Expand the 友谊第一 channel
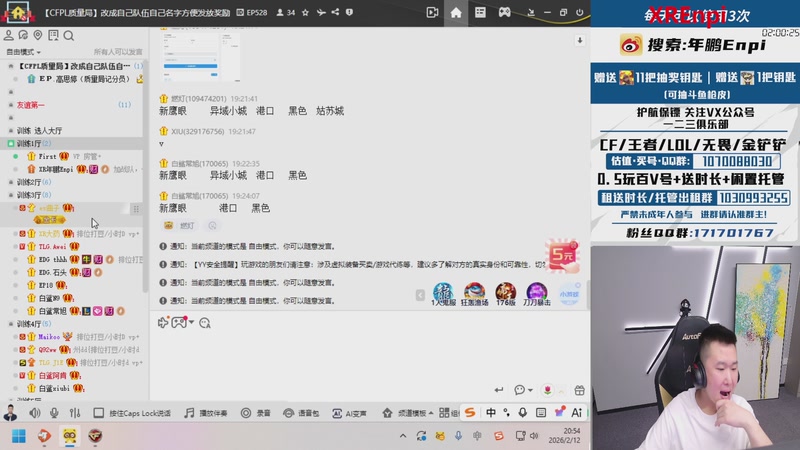 [11, 105]
